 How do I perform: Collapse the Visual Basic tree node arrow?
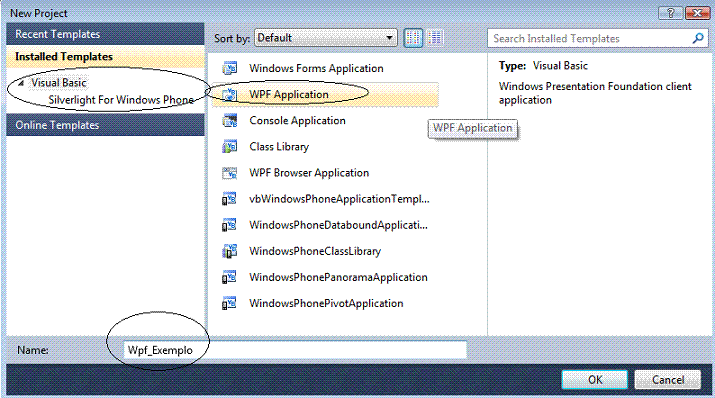[21, 83]
